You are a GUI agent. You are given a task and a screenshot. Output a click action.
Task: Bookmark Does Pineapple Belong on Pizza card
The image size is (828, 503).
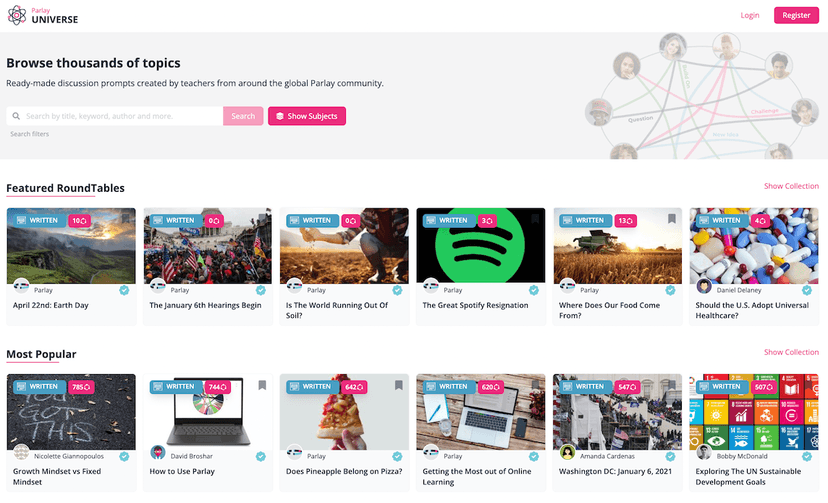[399, 385]
